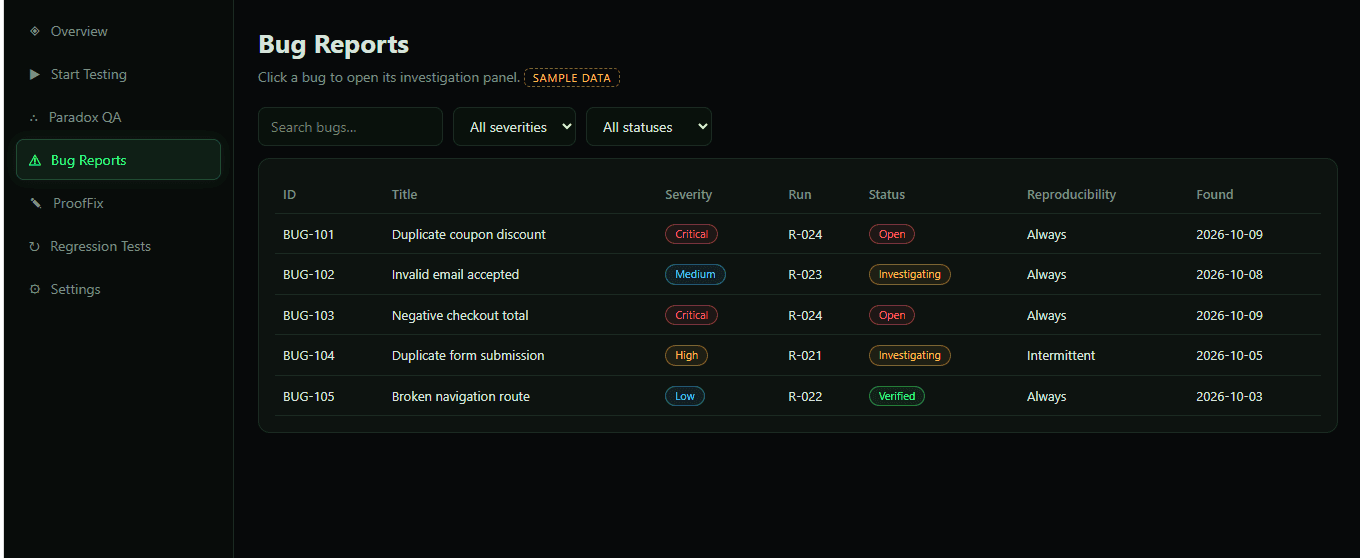Click the SAMPLE DATA badge

[x=572, y=78]
